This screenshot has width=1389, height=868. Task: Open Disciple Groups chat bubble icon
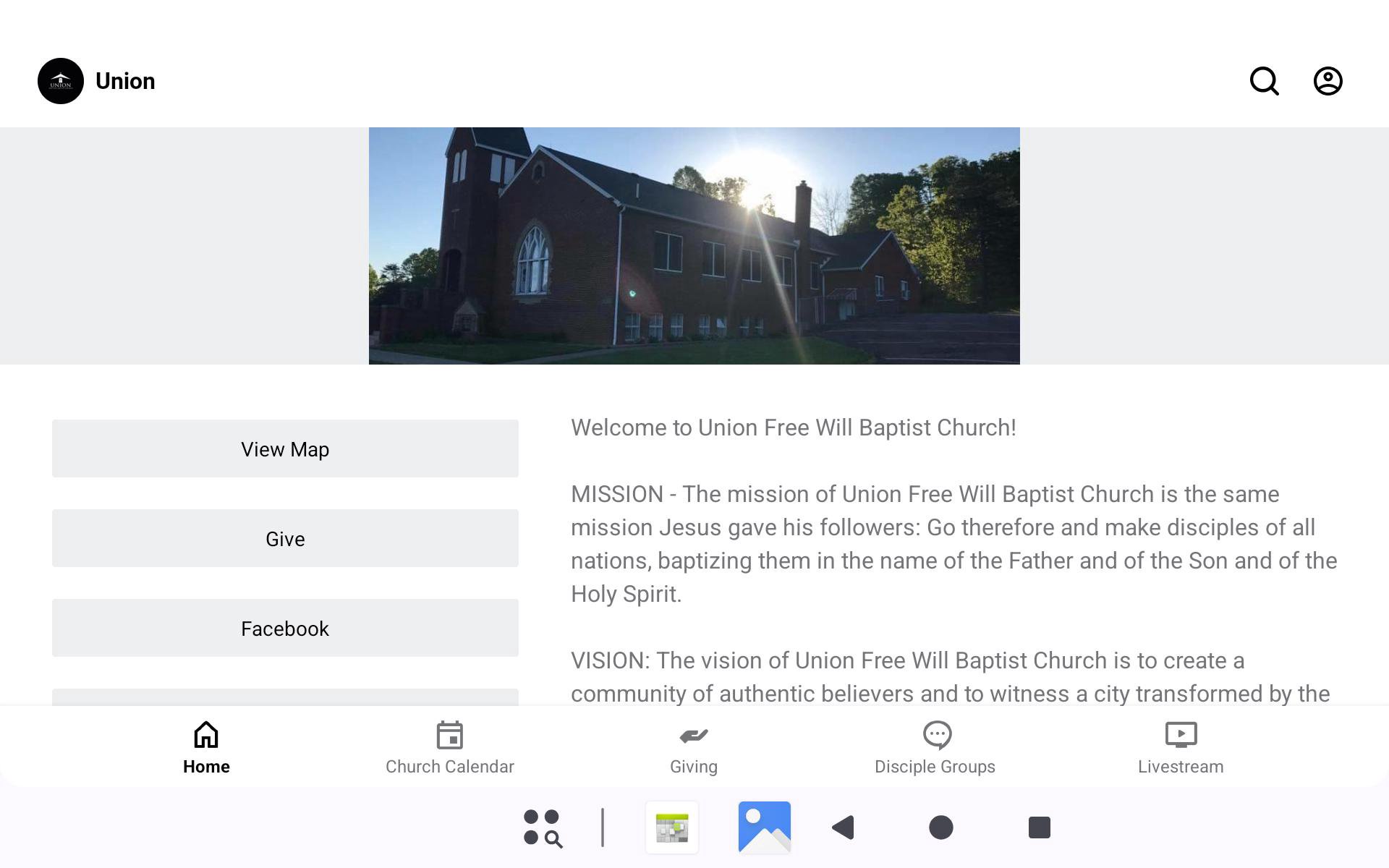[x=937, y=735]
